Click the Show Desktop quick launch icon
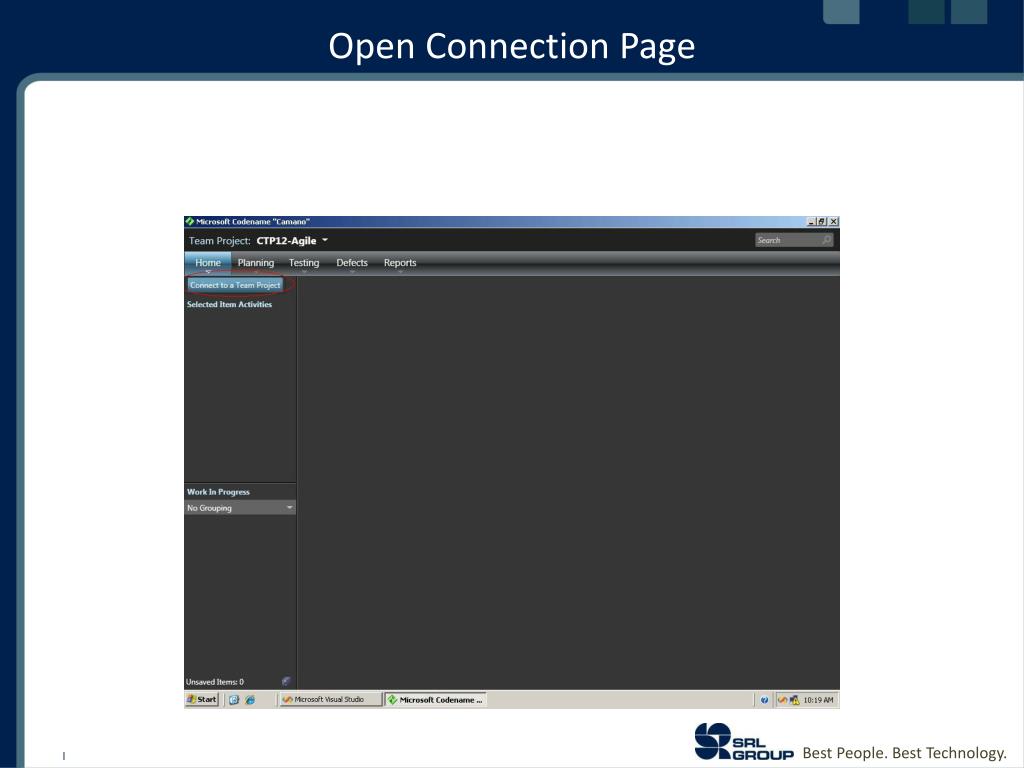 click(x=234, y=699)
